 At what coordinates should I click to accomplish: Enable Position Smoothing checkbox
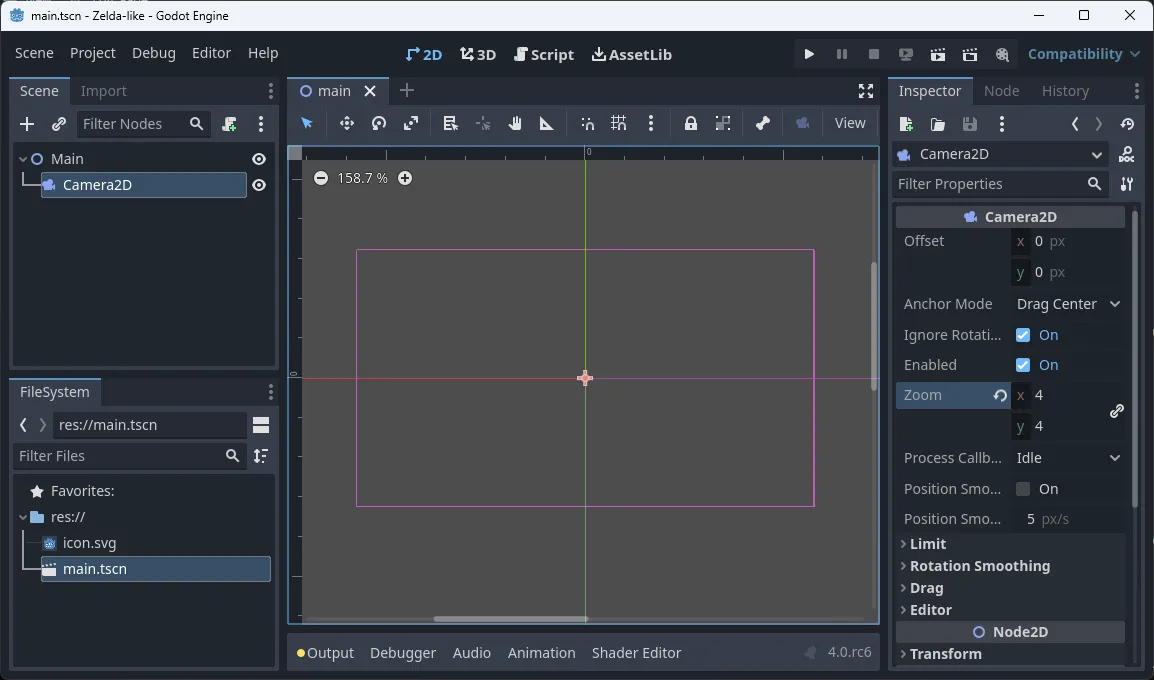[1023, 489]
